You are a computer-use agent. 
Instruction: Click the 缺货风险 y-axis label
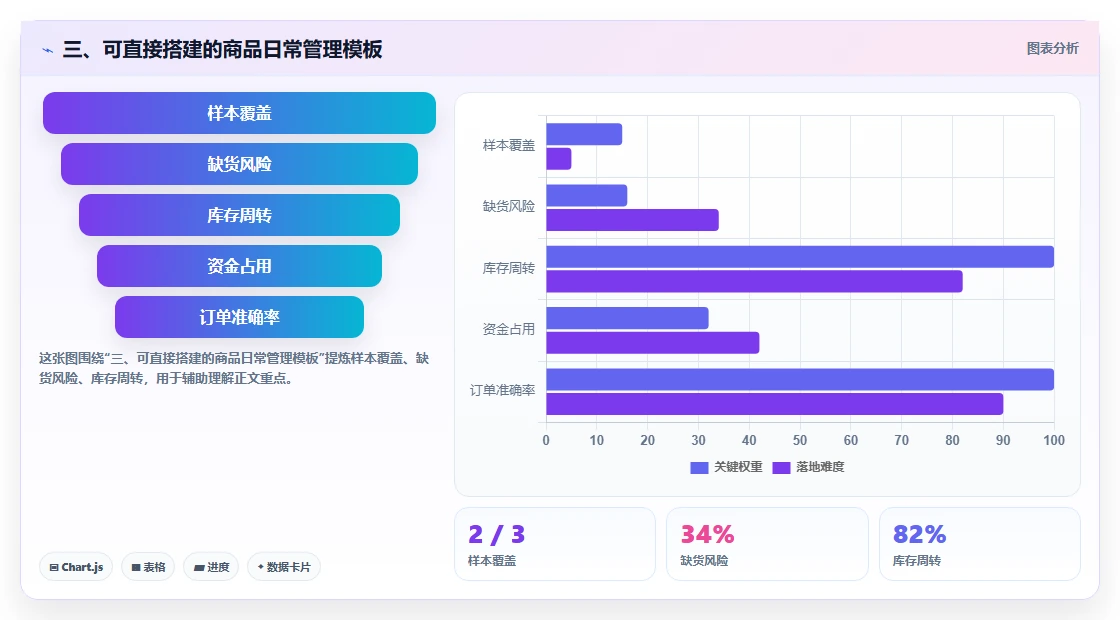click(509, 206)
